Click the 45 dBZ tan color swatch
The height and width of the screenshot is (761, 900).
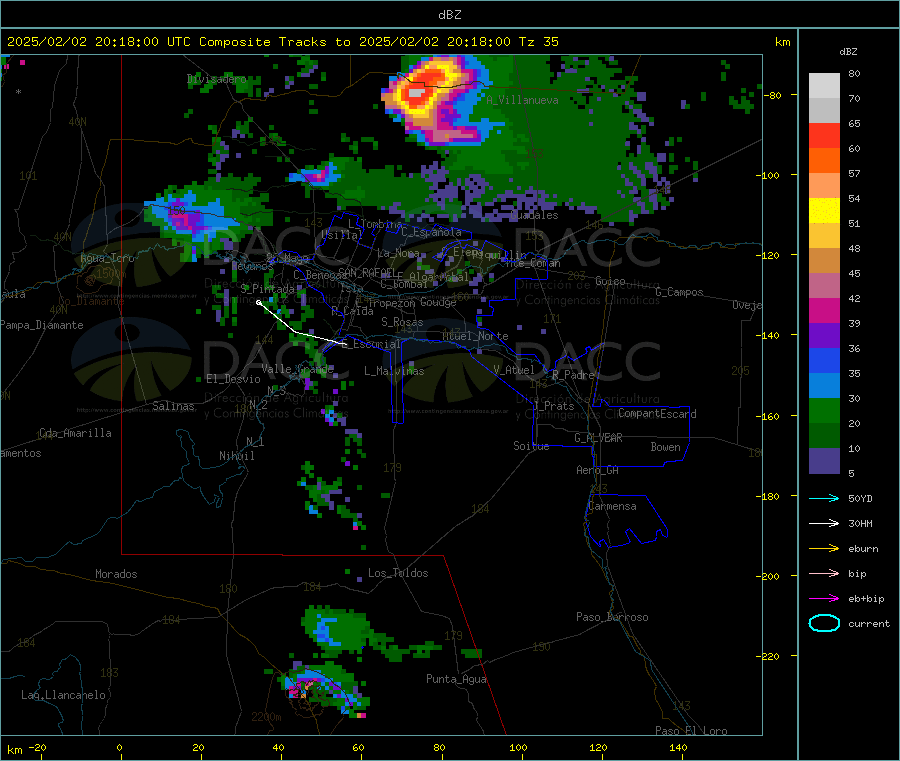coord(824,261)
